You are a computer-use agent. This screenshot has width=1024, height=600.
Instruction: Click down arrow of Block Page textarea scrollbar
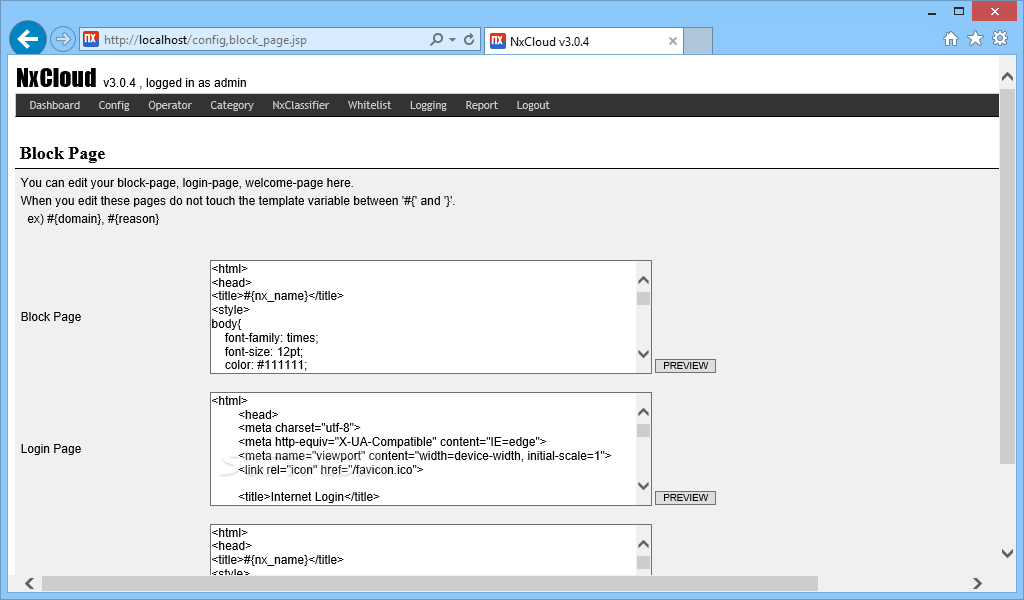coord(643,354)
